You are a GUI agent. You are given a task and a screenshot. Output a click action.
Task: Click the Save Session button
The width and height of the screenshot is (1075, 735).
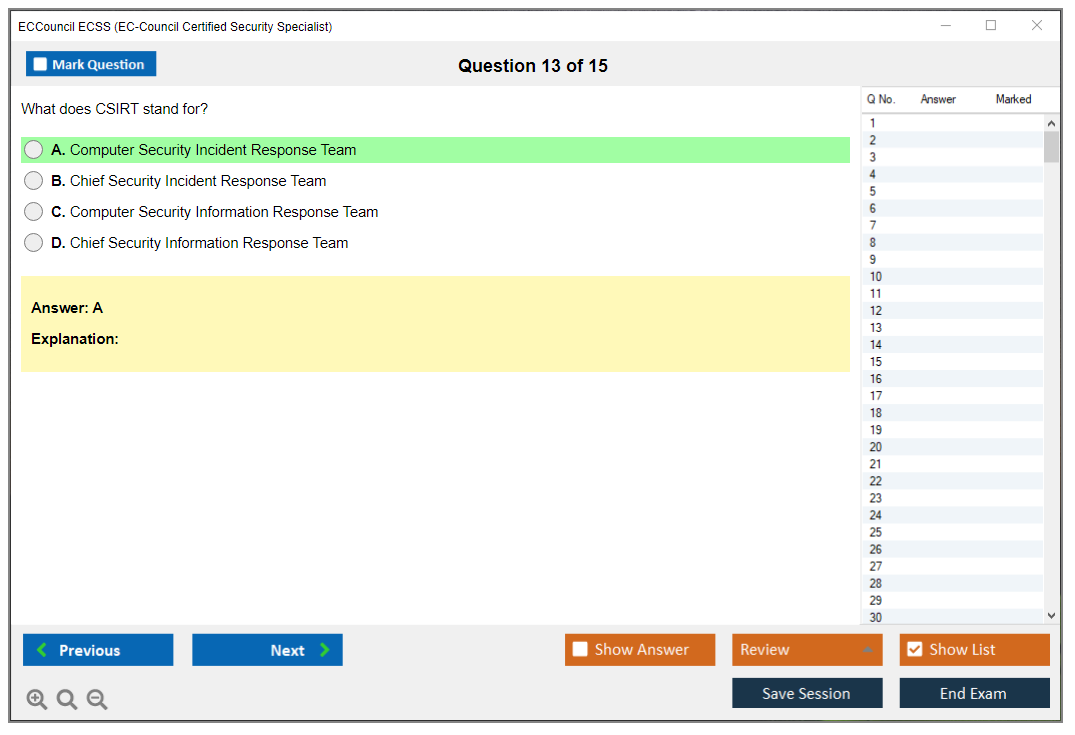(806, 693)
